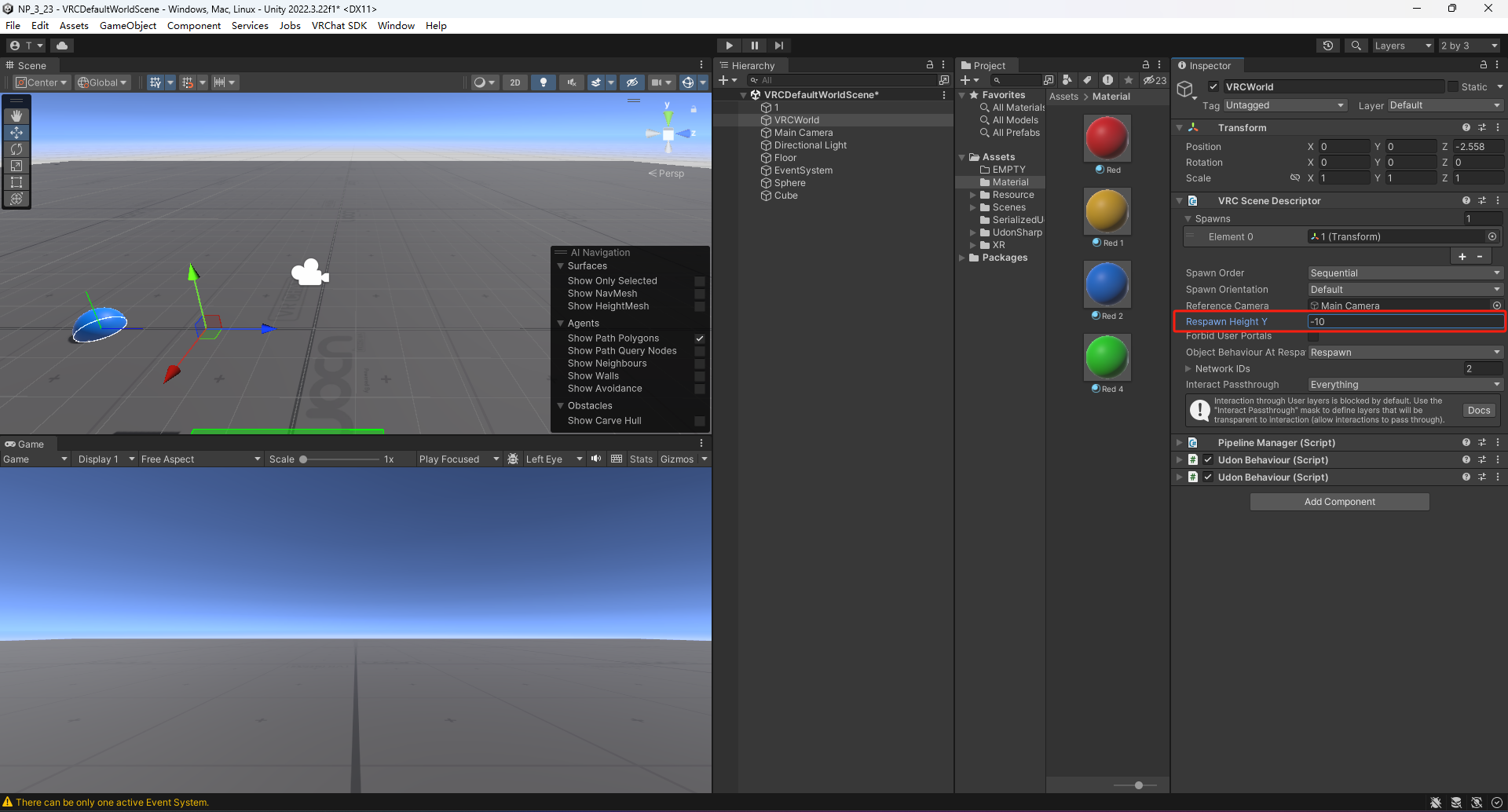The width and height of the screenshot is (1508, 812).
Task: Select the green Red 4 material thumbnail
Action: click(1107, 357)
